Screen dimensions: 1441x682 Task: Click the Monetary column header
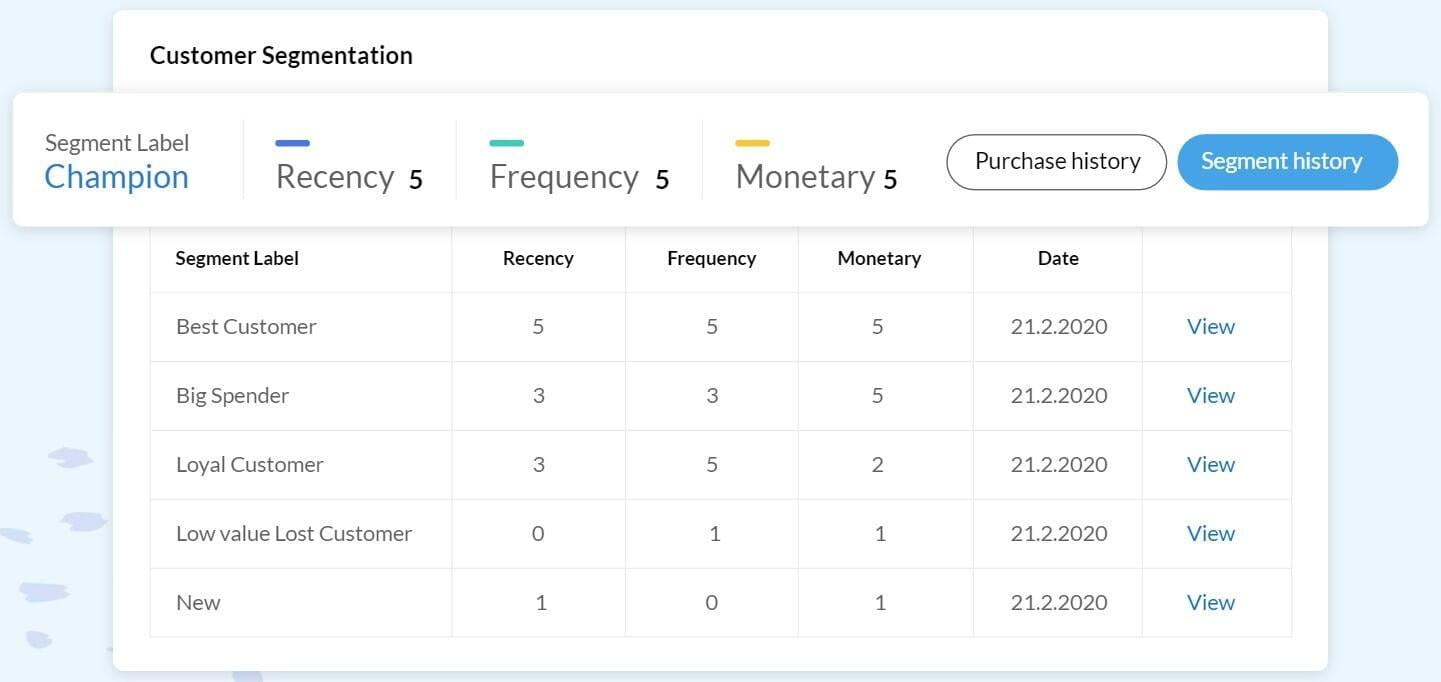coord(879,258)
